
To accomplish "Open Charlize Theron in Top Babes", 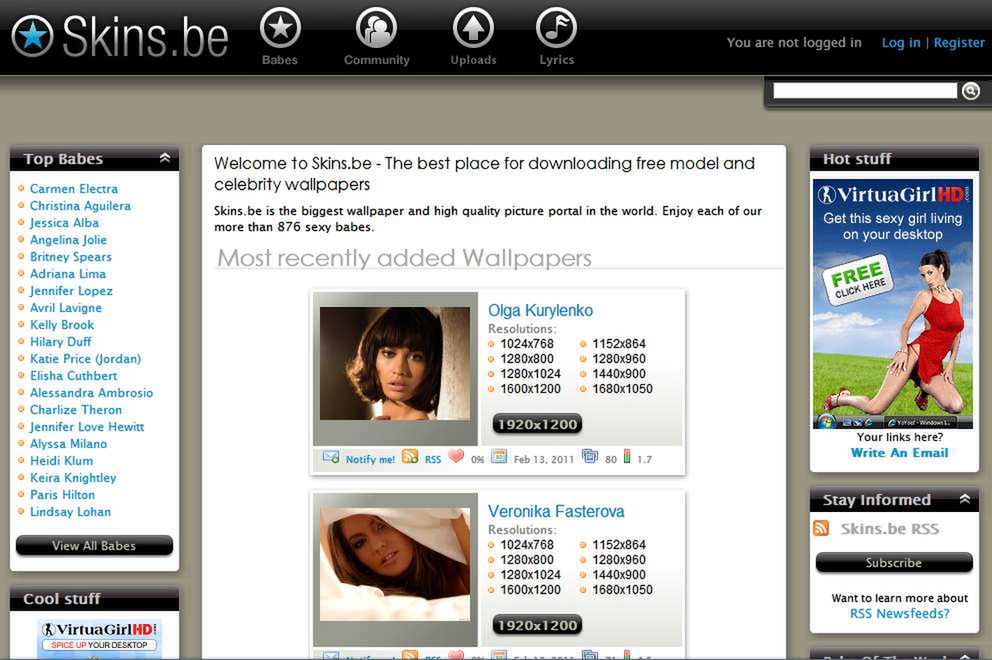I will 76,409.
